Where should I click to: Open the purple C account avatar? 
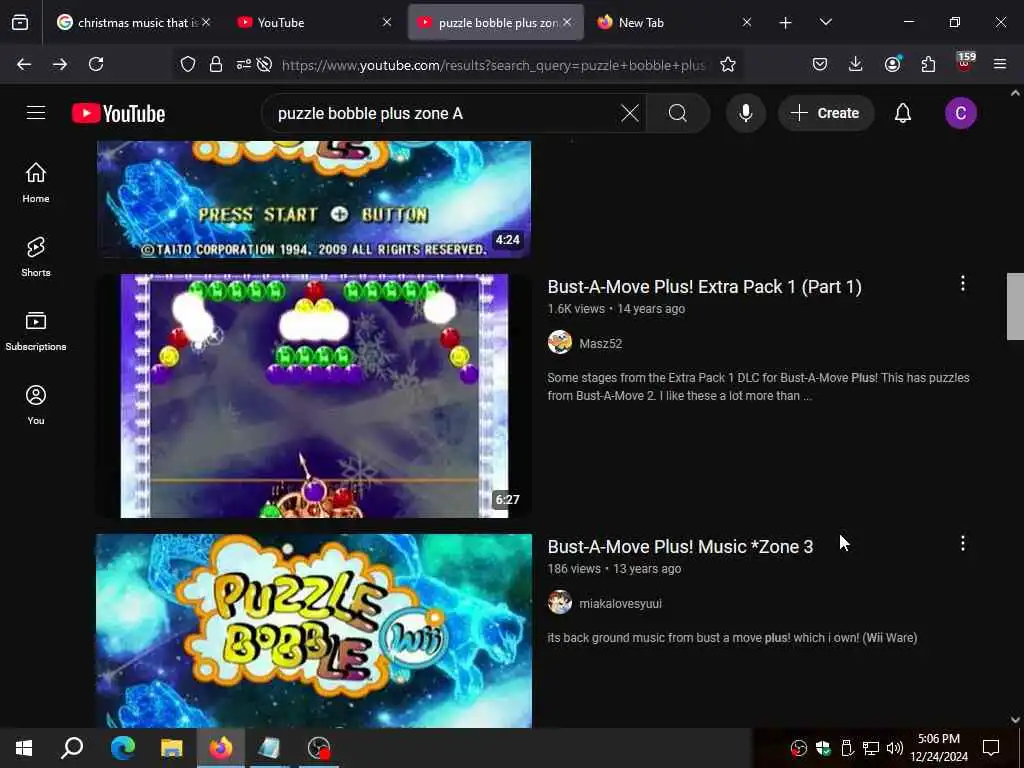pos(961,113)
